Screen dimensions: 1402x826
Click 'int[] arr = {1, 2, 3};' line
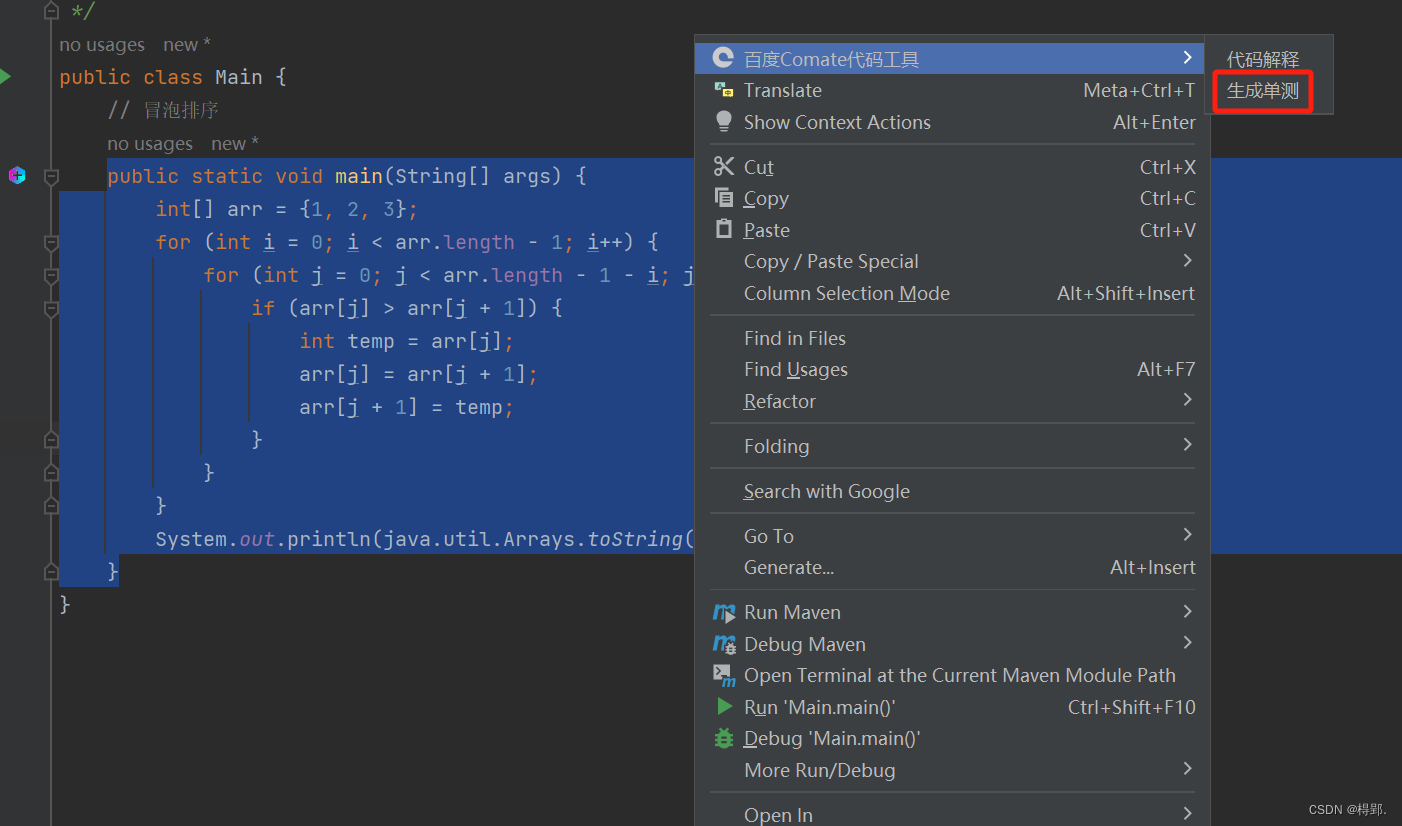pos(287,209)
